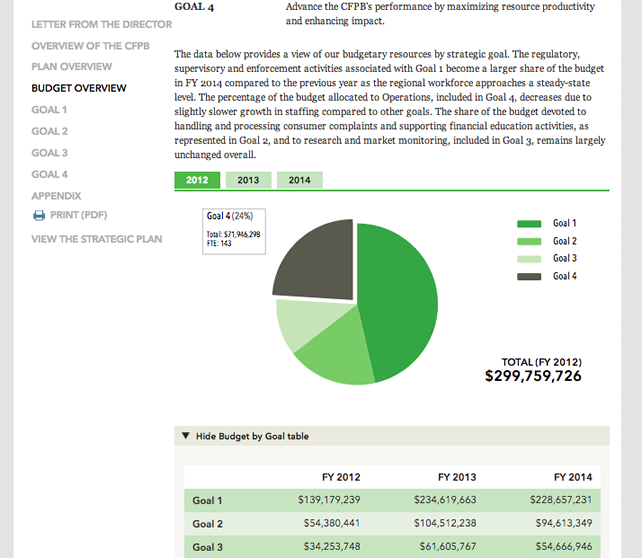The width and height of the screenshot is (642, 558).
Task: Click Goal 4 legend label text
Action: [565, 276]
